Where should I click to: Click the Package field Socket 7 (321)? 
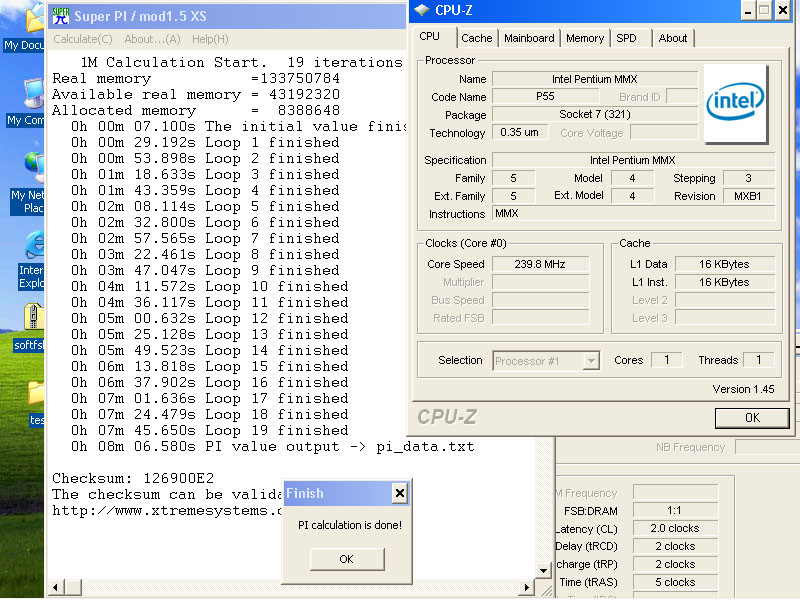tap(594, 114)
